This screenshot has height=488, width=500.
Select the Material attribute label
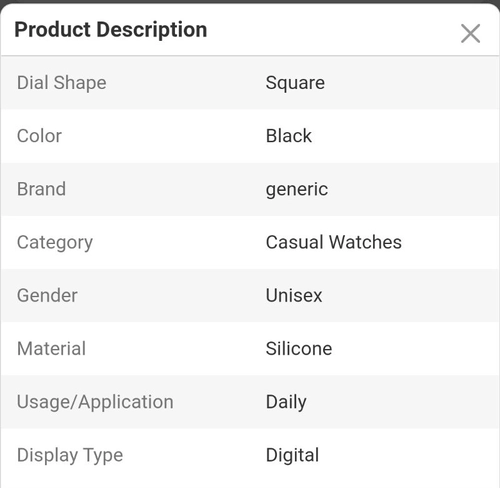click(x=51, y=349)
